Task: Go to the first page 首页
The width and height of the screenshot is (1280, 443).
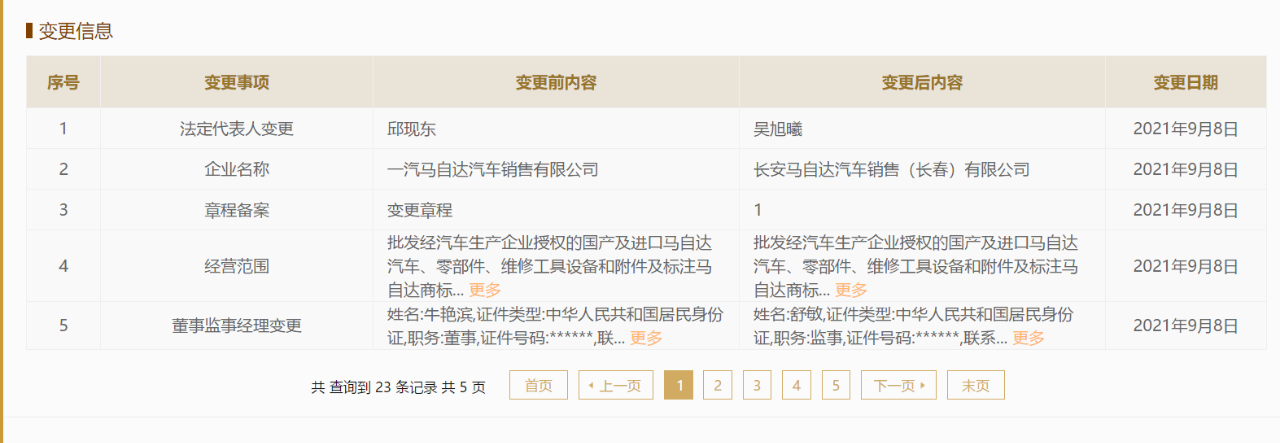Action: (x=538, y=385)
